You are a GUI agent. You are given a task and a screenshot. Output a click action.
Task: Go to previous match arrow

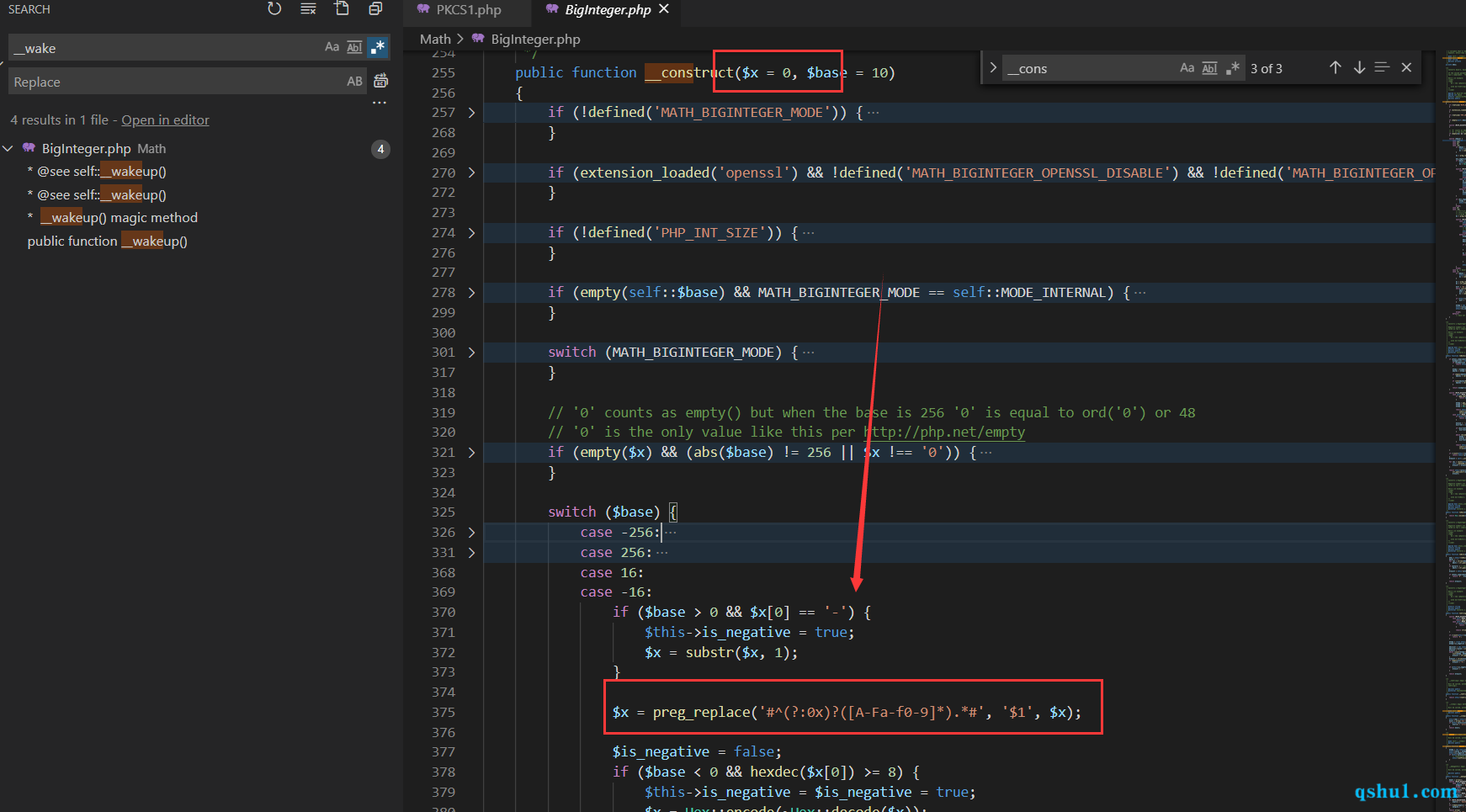point(1336,67)
